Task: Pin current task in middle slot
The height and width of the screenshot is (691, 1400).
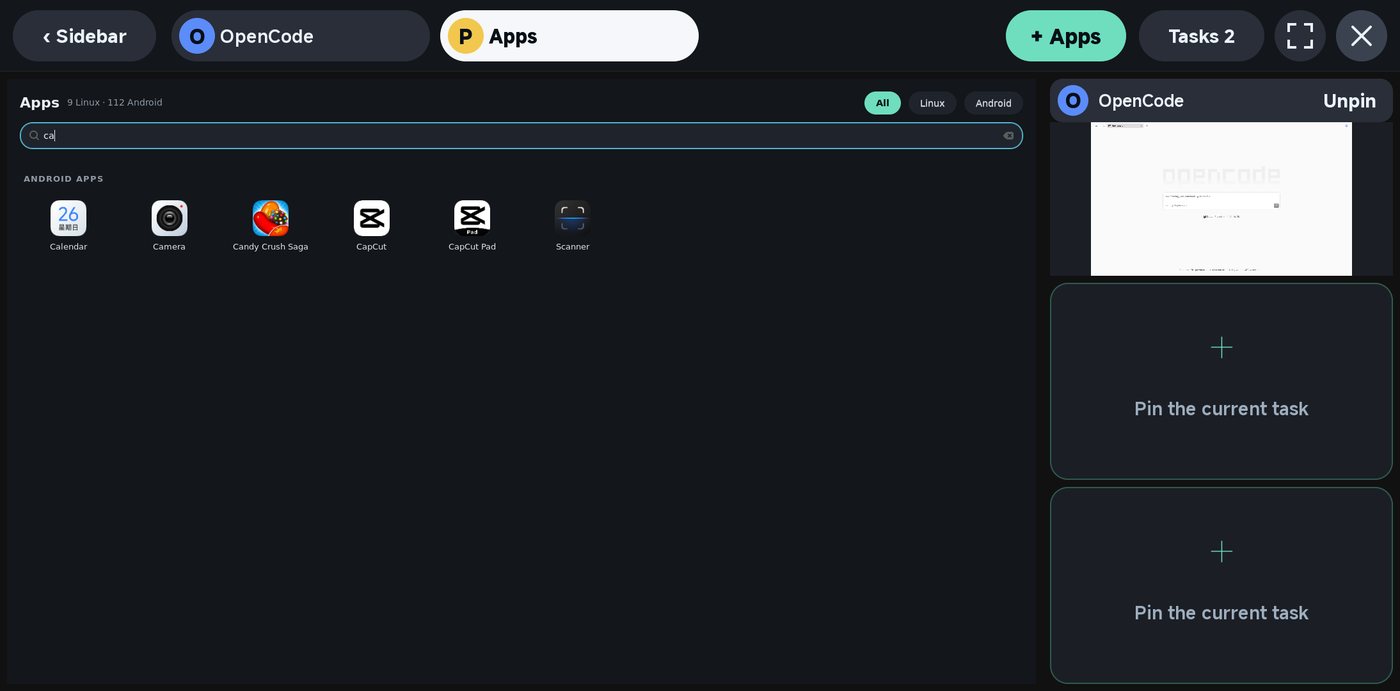Action: point(1221,381)
